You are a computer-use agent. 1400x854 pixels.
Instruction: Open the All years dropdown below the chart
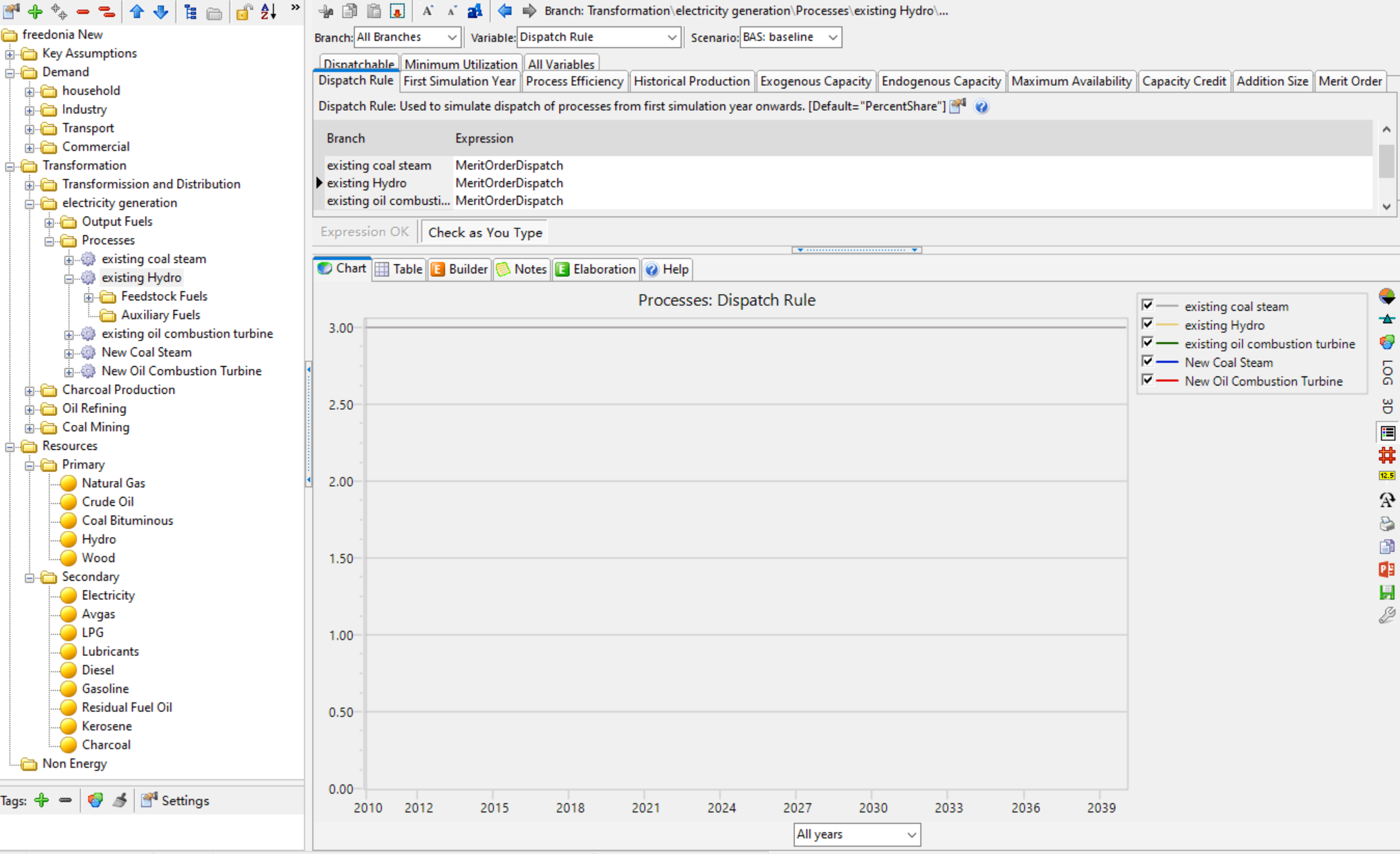[x=856, y=835]
